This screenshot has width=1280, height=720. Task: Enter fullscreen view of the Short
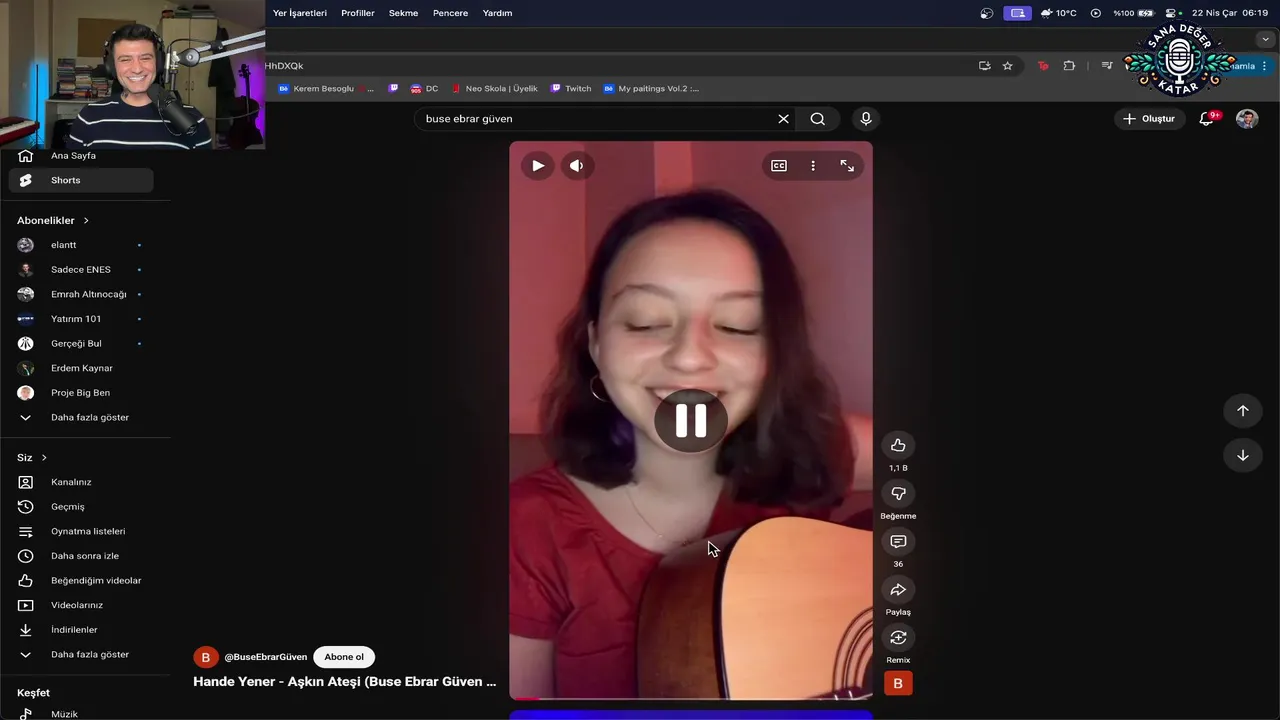pos(847,166)
